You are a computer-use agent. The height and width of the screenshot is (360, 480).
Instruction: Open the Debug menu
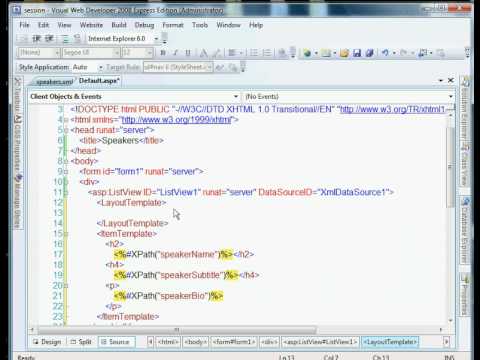pyautogui.click(x=144, y=25)
